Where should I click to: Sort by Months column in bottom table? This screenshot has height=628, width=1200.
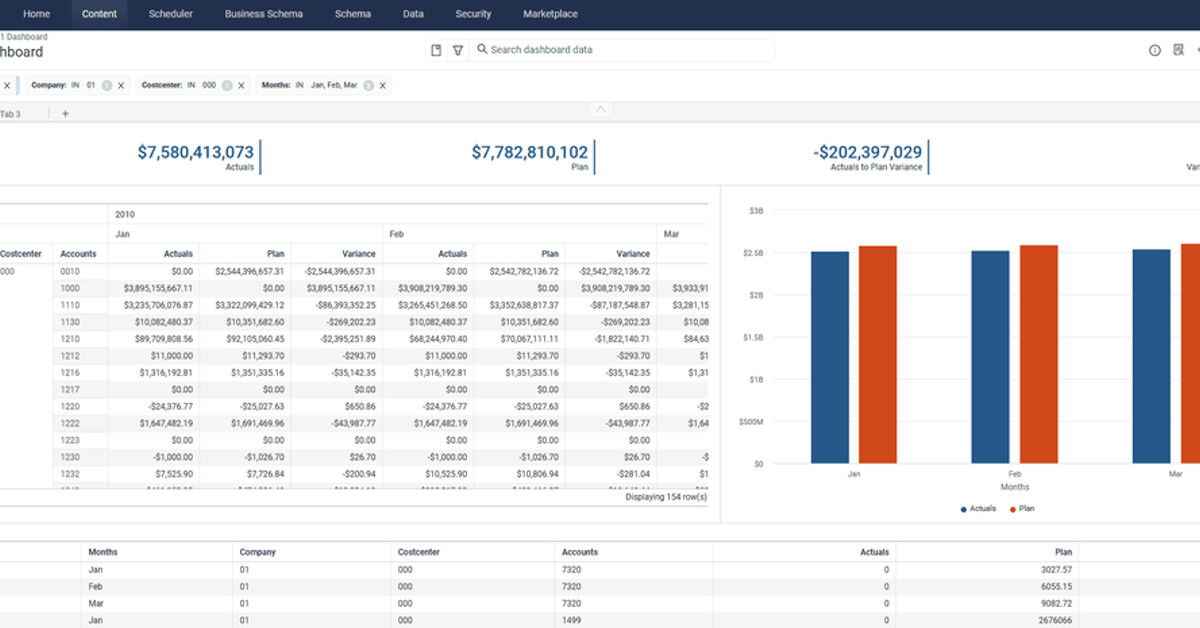click(102, 552)
